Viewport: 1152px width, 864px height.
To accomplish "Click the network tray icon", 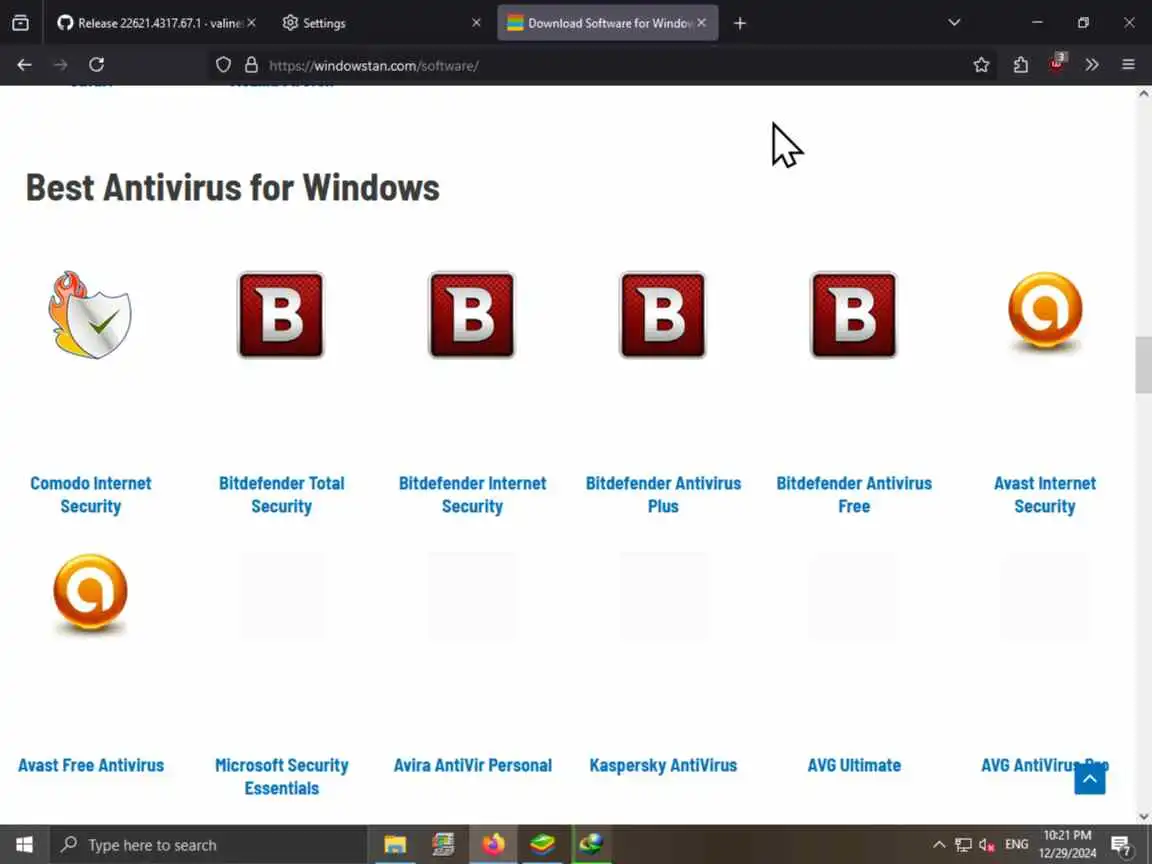I will [963, 845].
